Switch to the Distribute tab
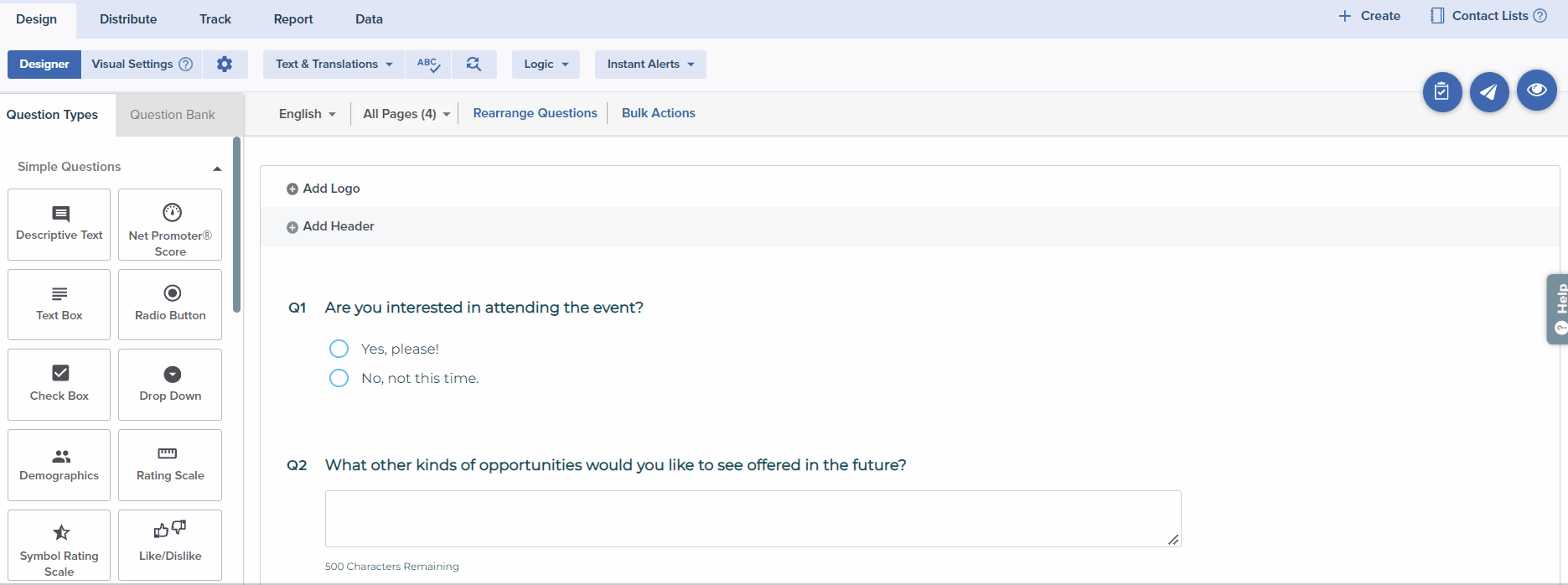This screenshot has height=585, width=1568. click(128, 19)
